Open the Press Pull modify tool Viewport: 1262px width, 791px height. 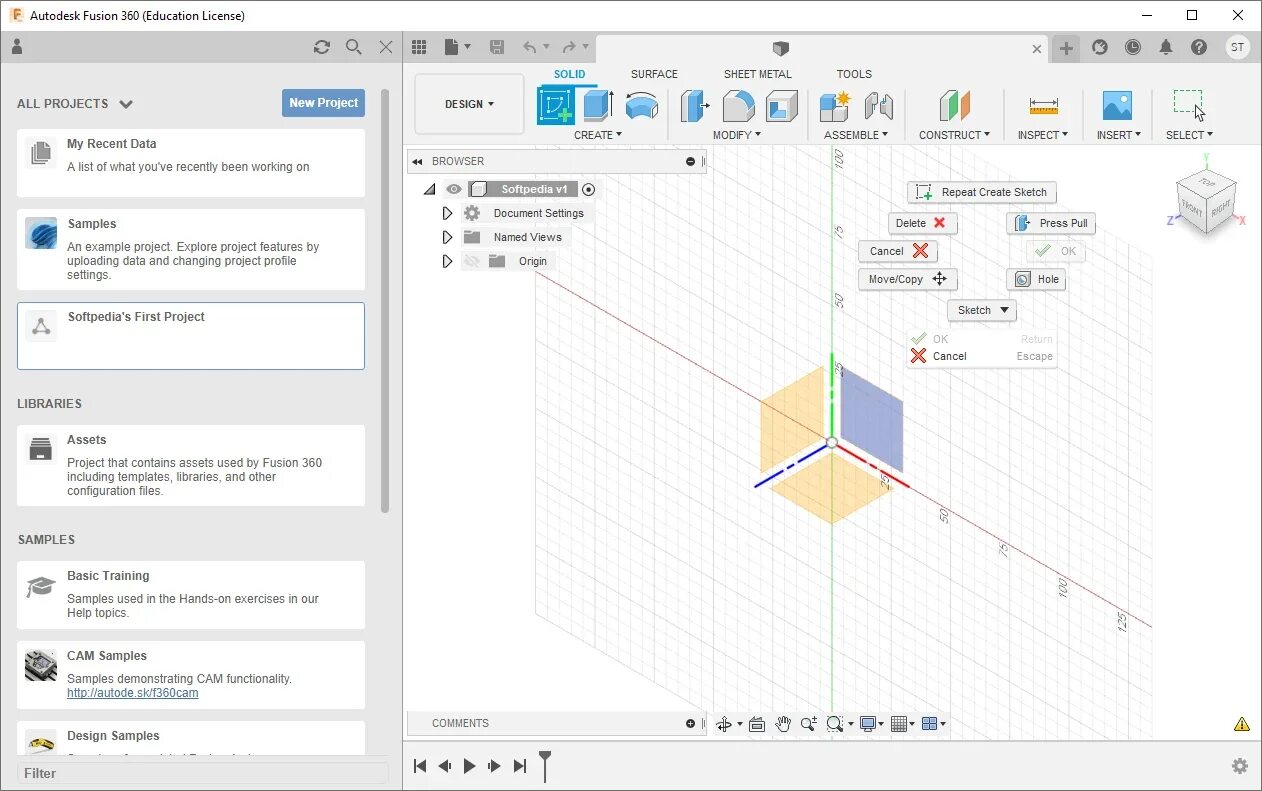coord(694,105)
